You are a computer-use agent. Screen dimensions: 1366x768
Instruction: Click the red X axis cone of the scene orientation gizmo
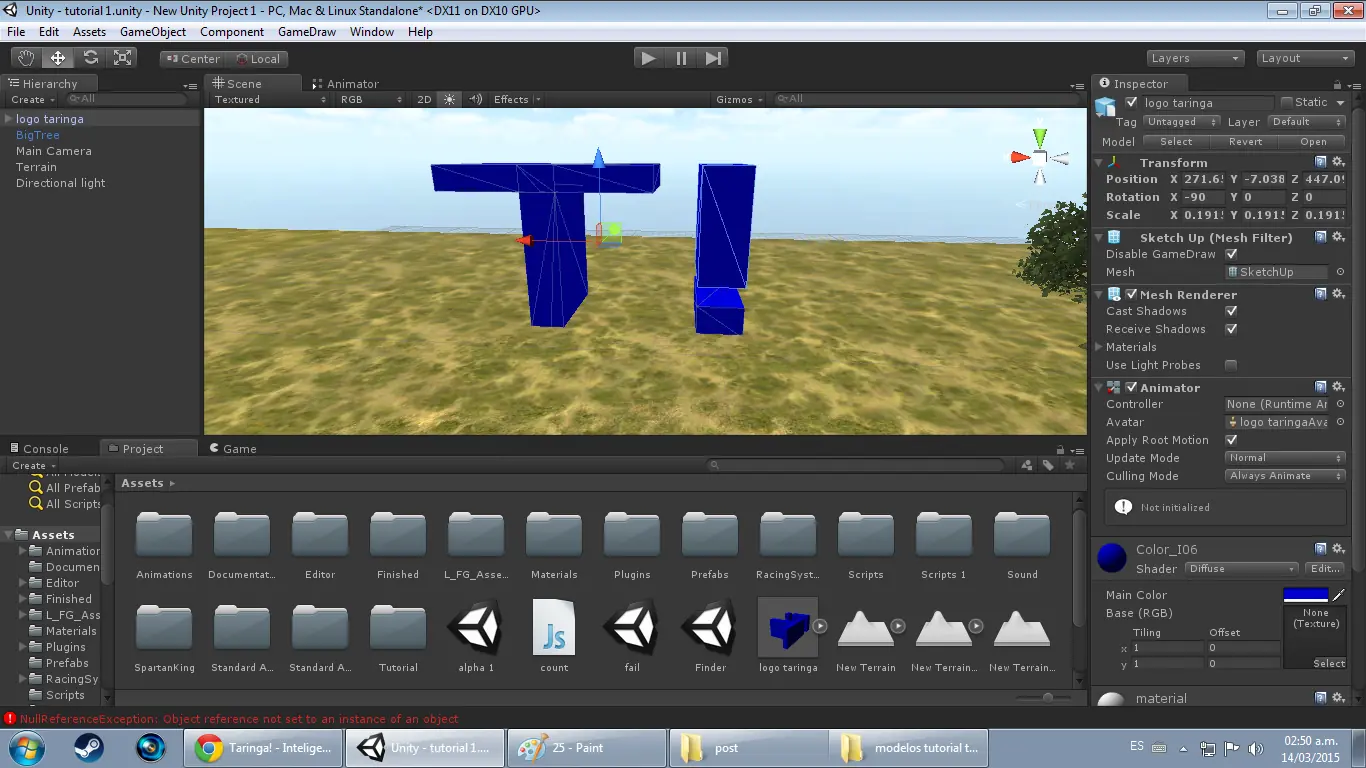(1020, 157)
